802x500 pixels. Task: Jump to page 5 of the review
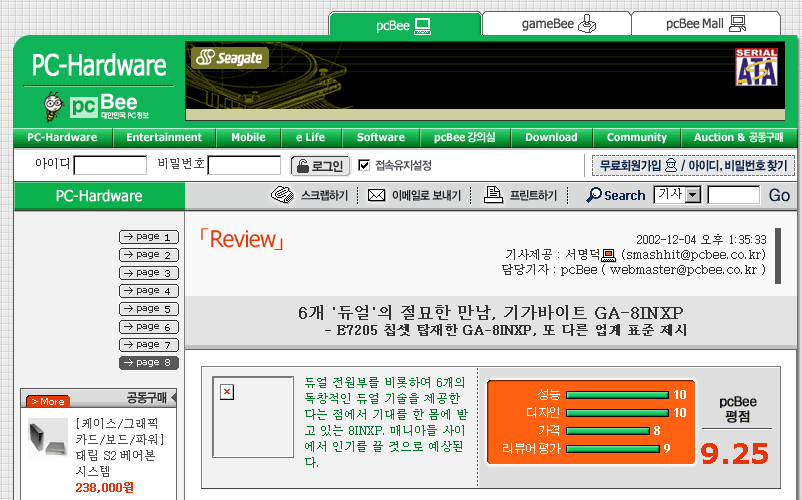[x=148, y=309]
